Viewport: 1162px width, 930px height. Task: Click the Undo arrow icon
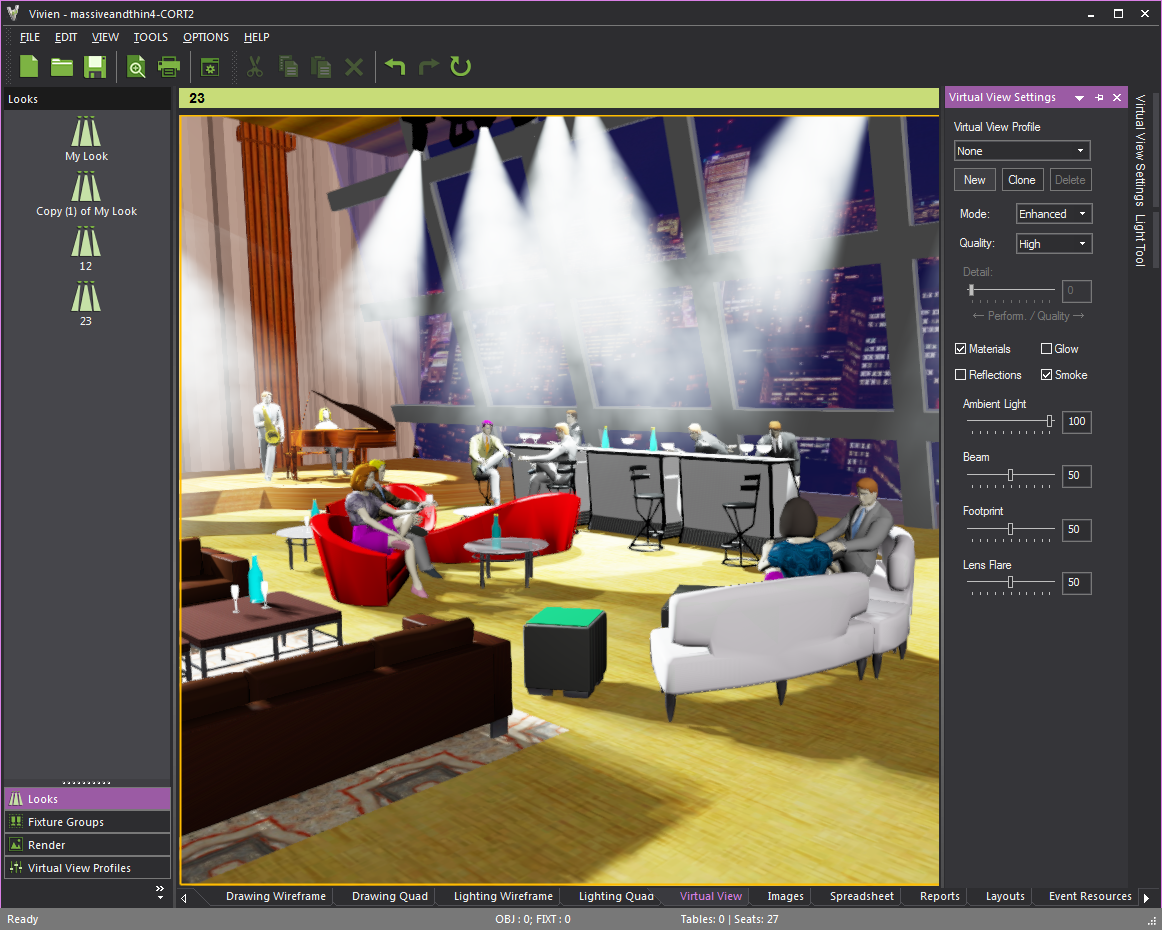pyautogui.click(x=396, y=67)
